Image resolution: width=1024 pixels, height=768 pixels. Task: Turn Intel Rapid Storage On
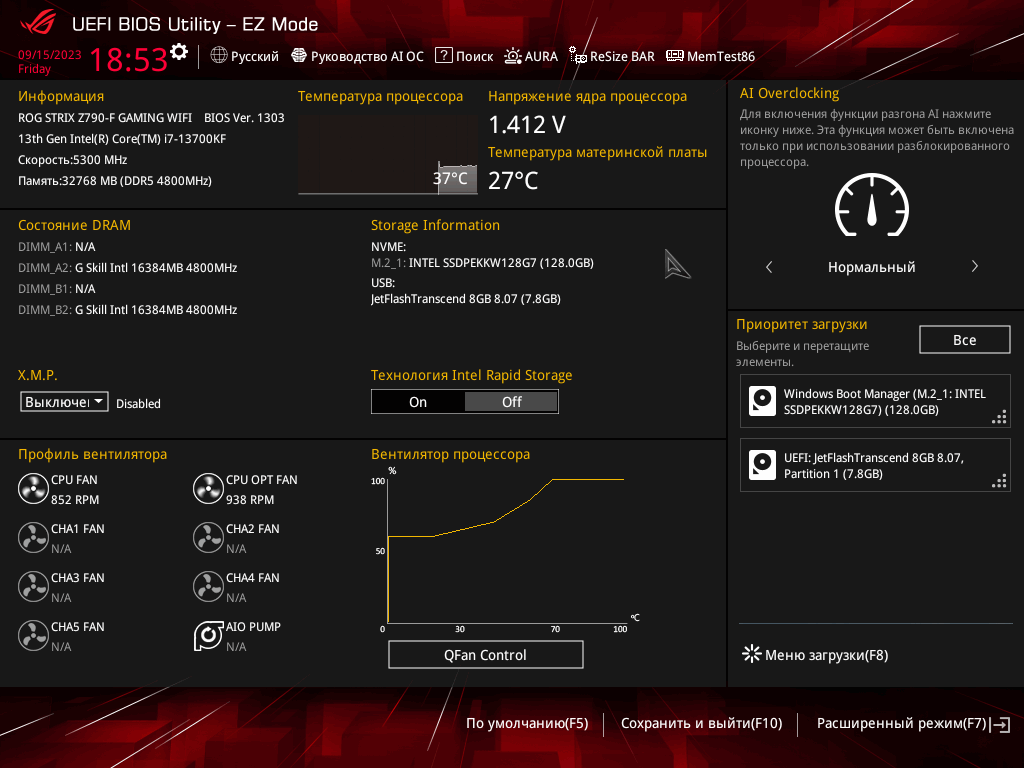pyautogui.click(x=418, y=402)
